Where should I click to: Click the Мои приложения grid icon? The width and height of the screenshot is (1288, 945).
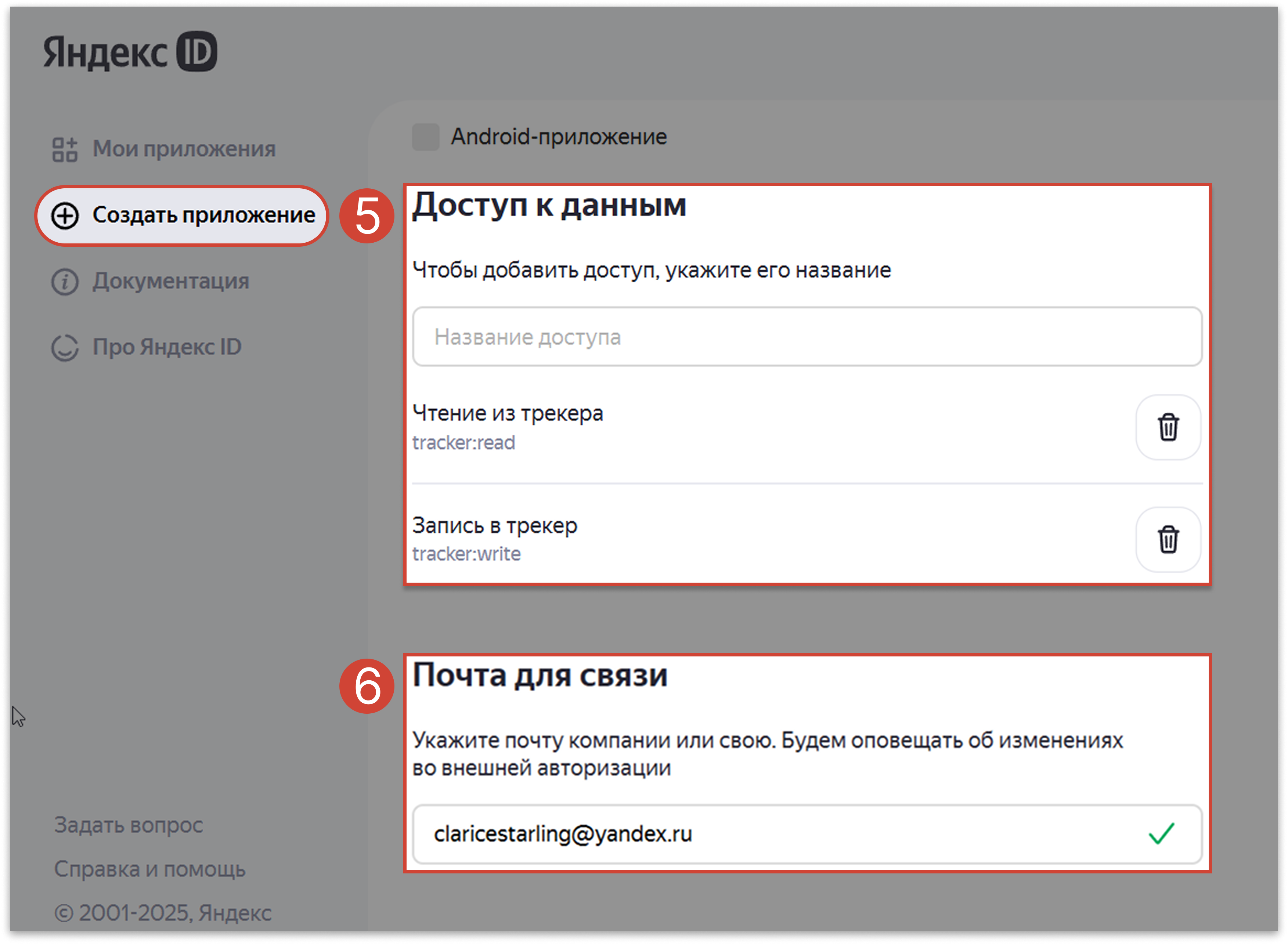(65, 150)
